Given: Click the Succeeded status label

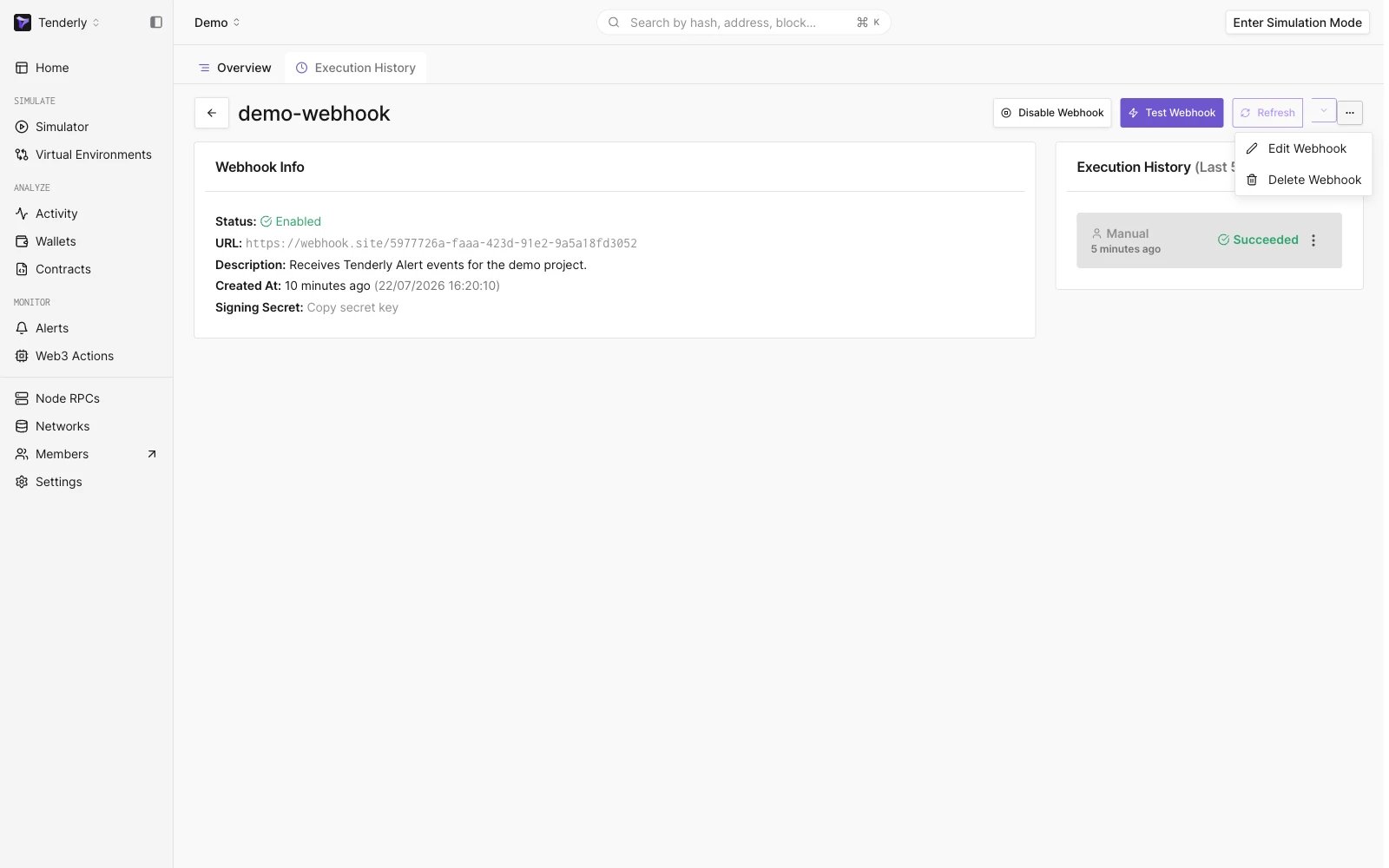Looking at the screenshot, I should pos(1258,240).
